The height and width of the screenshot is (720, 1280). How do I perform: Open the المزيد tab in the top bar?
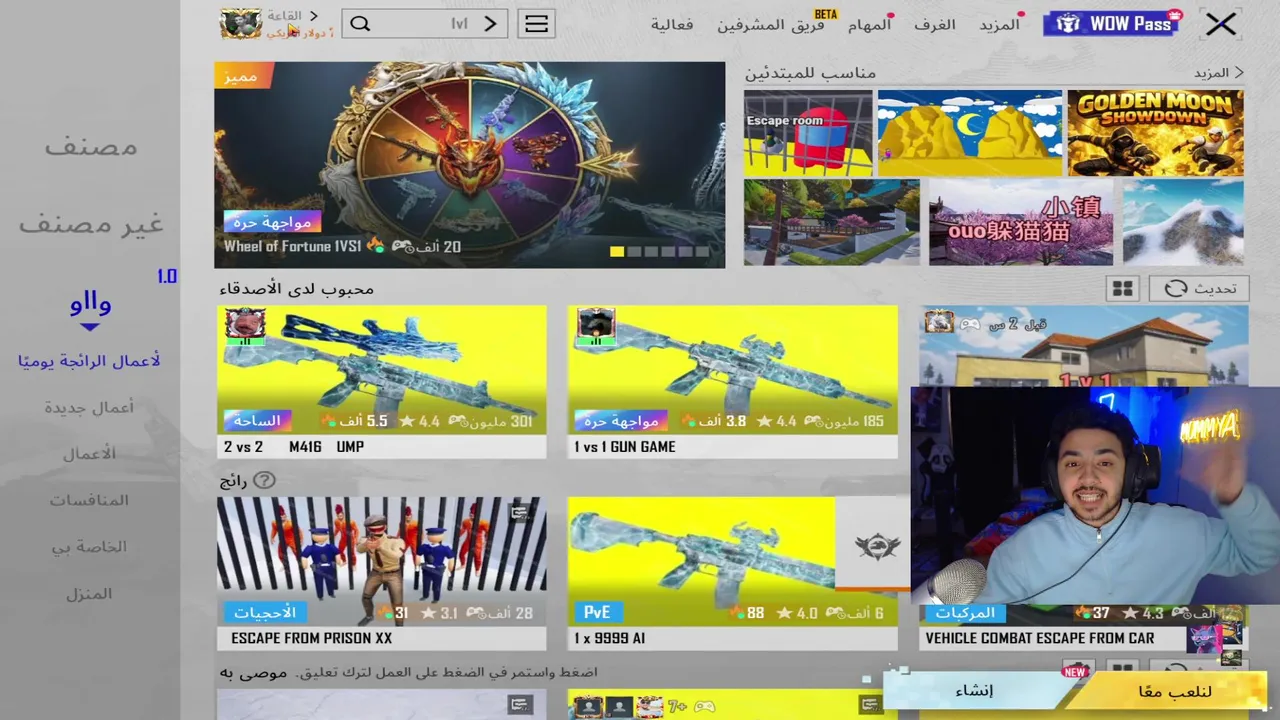[x=999, y=24]
